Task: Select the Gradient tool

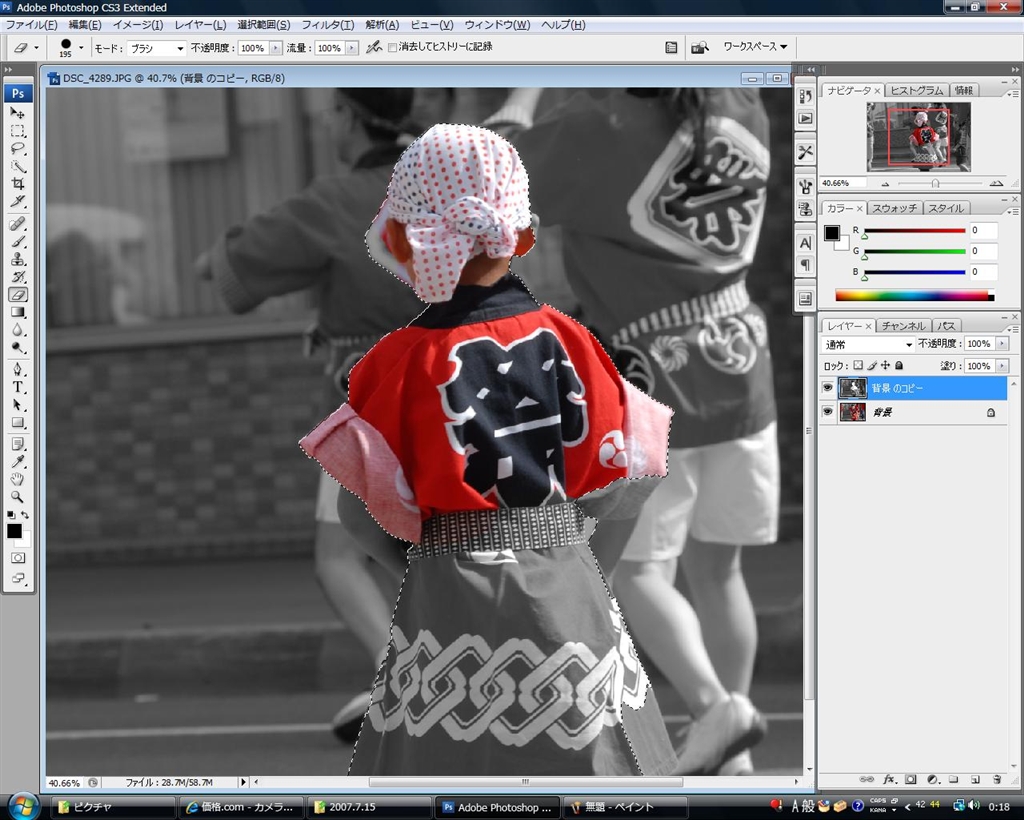Action: pyautogui.click(x=18, y=312)
